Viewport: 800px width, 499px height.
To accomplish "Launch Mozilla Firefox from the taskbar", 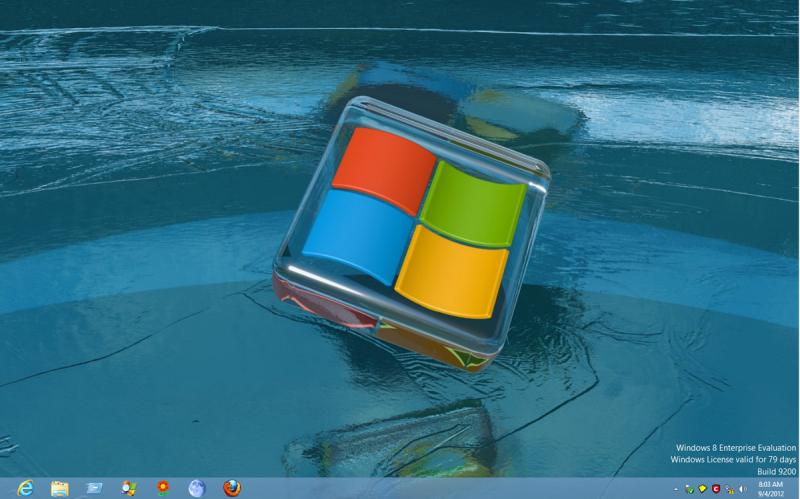I will coord(232,488).
